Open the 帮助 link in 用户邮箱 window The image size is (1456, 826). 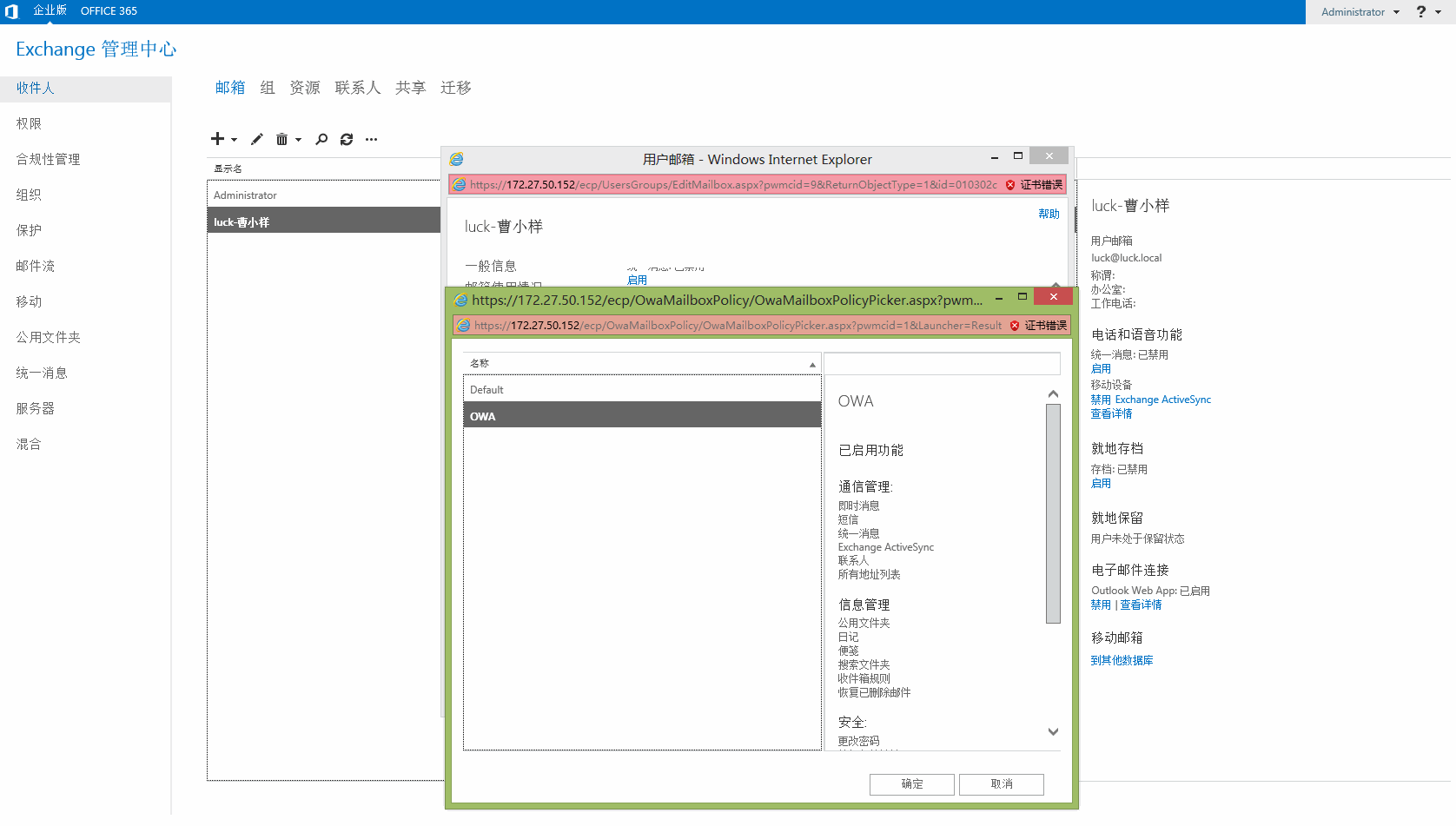1049,214
